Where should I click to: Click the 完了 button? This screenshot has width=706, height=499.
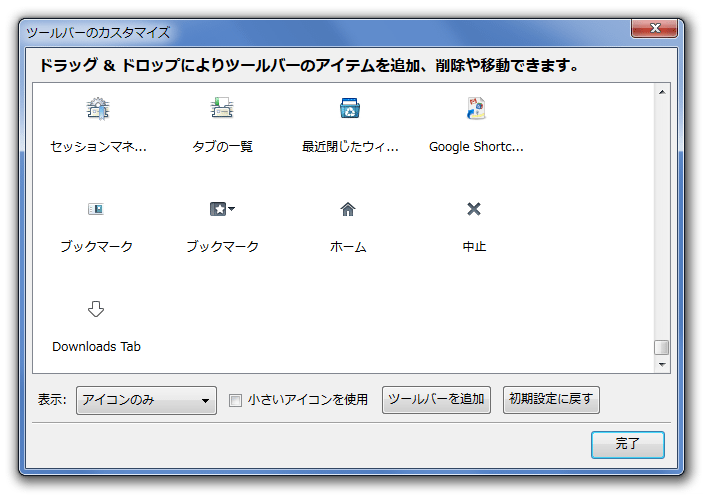click(x=628, y=445)
